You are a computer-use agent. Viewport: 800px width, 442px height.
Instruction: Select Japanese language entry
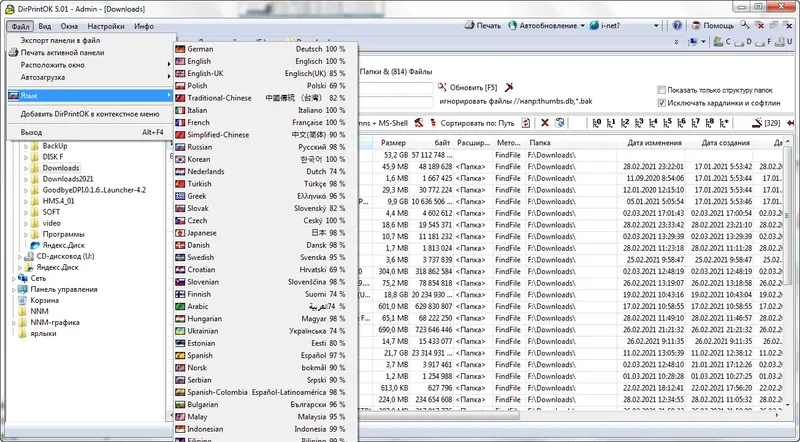click(265, 233)
